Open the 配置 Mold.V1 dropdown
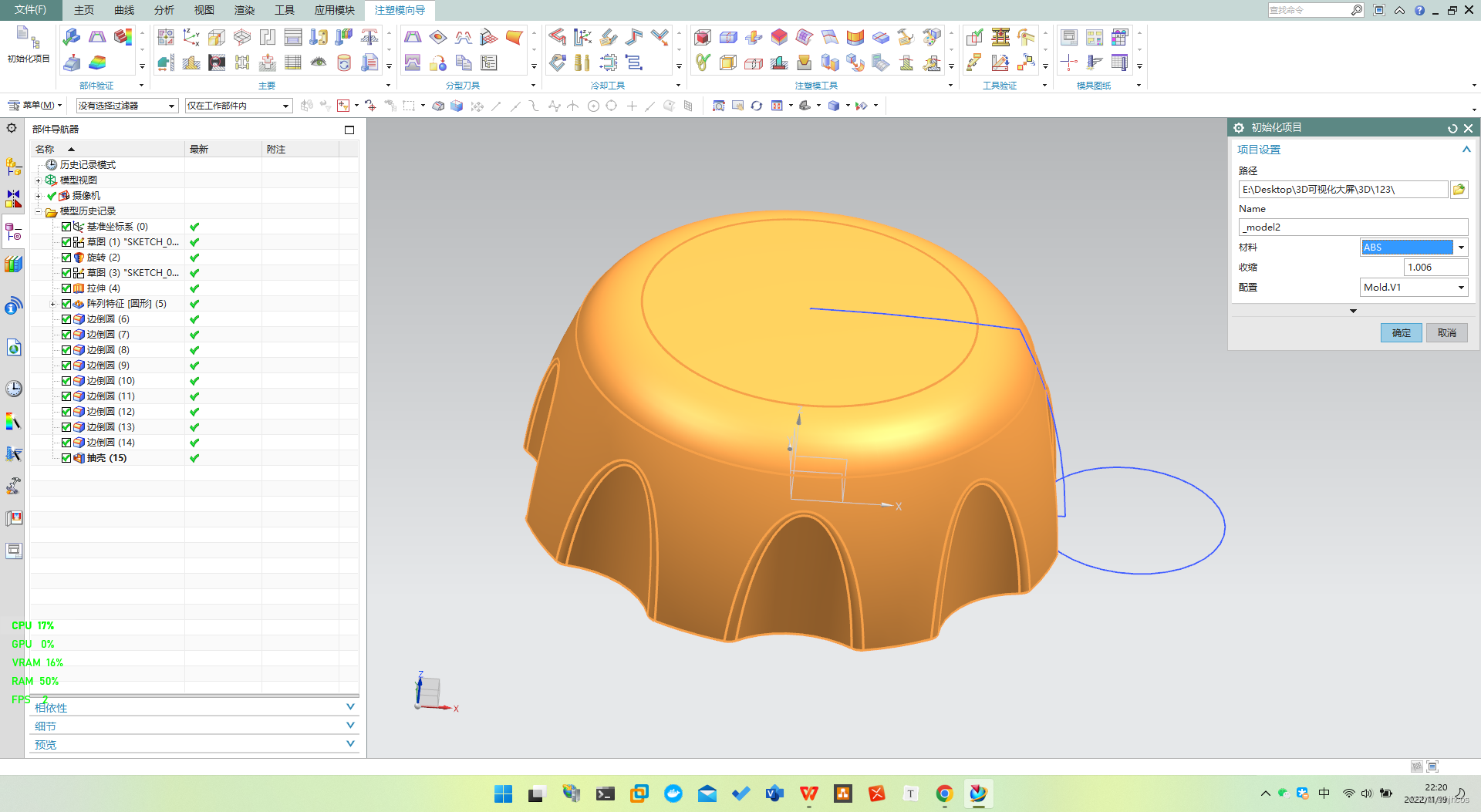 pyautogui.click(x=1460, y=288)
